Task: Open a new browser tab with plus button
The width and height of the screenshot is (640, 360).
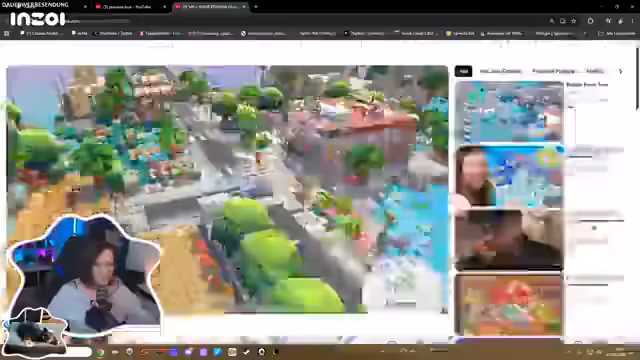Action: tap(256, 7)
